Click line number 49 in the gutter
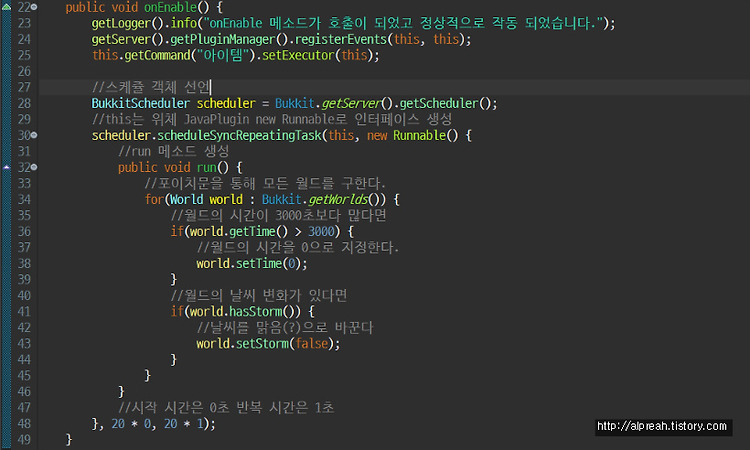This screenshot has height=450, width=750. pos(24,439)
